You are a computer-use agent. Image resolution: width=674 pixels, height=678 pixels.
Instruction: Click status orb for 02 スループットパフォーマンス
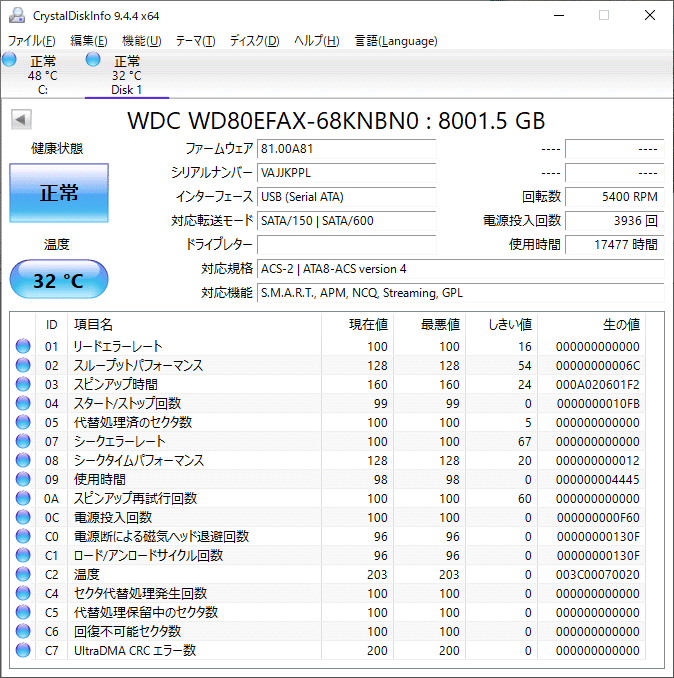tap(23, 365)
